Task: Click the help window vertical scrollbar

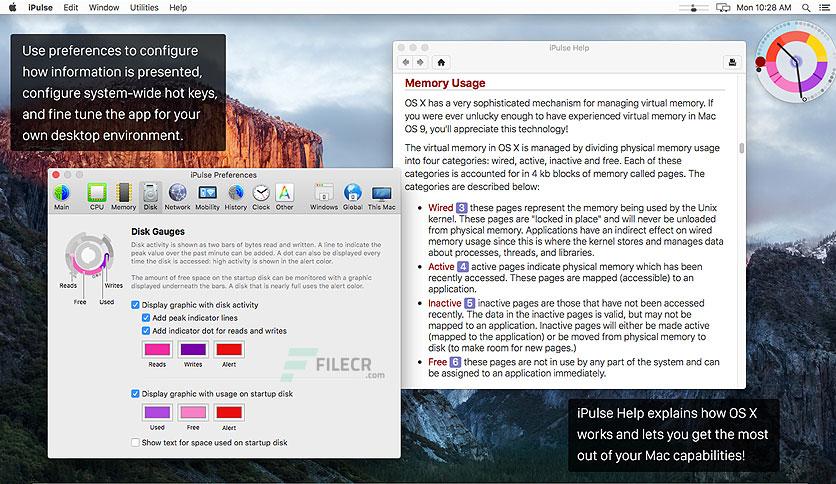Action: [x=741, y=148]
